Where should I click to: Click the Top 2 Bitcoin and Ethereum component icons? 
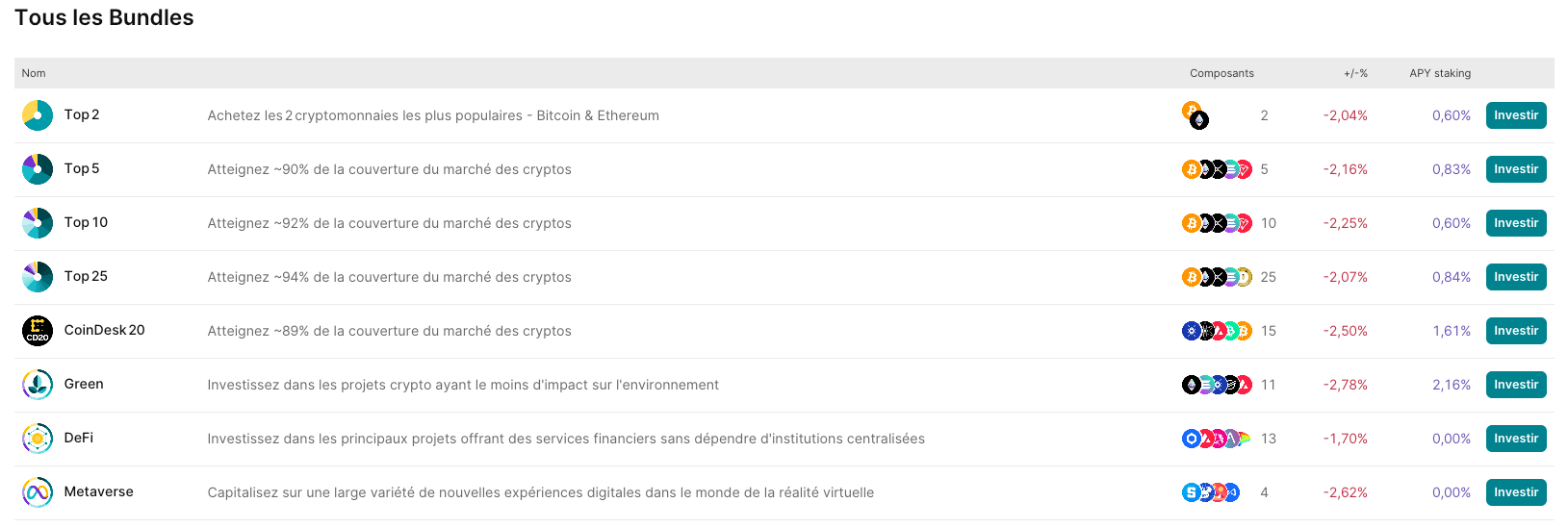(1195, 115)
